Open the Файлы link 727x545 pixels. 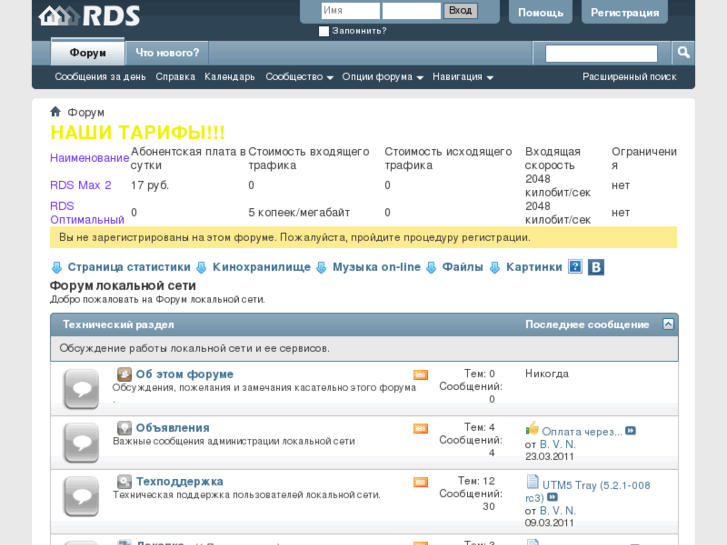pos(463,267)
